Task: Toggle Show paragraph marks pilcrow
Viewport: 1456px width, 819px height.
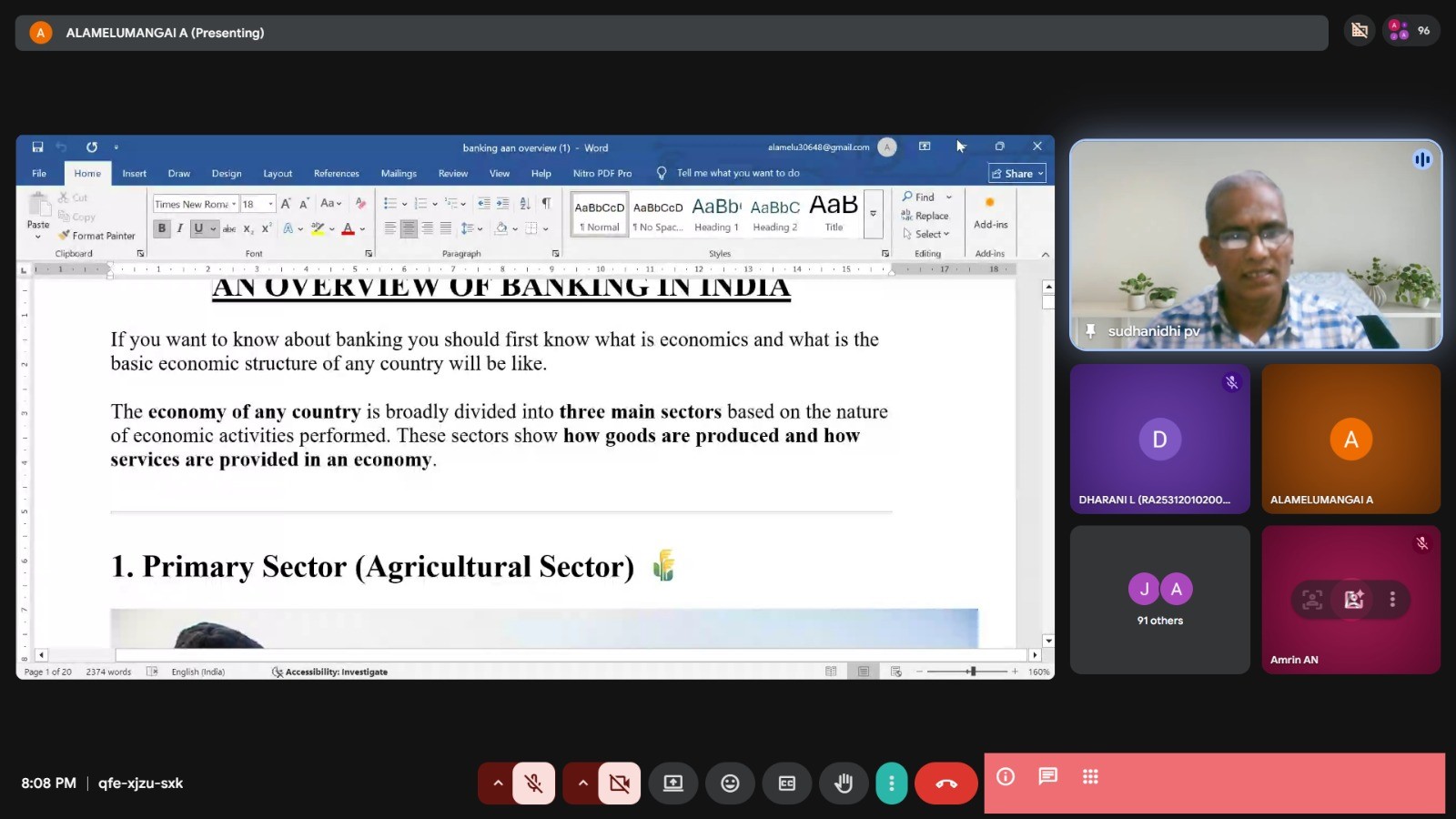Action: click(546, 204)
